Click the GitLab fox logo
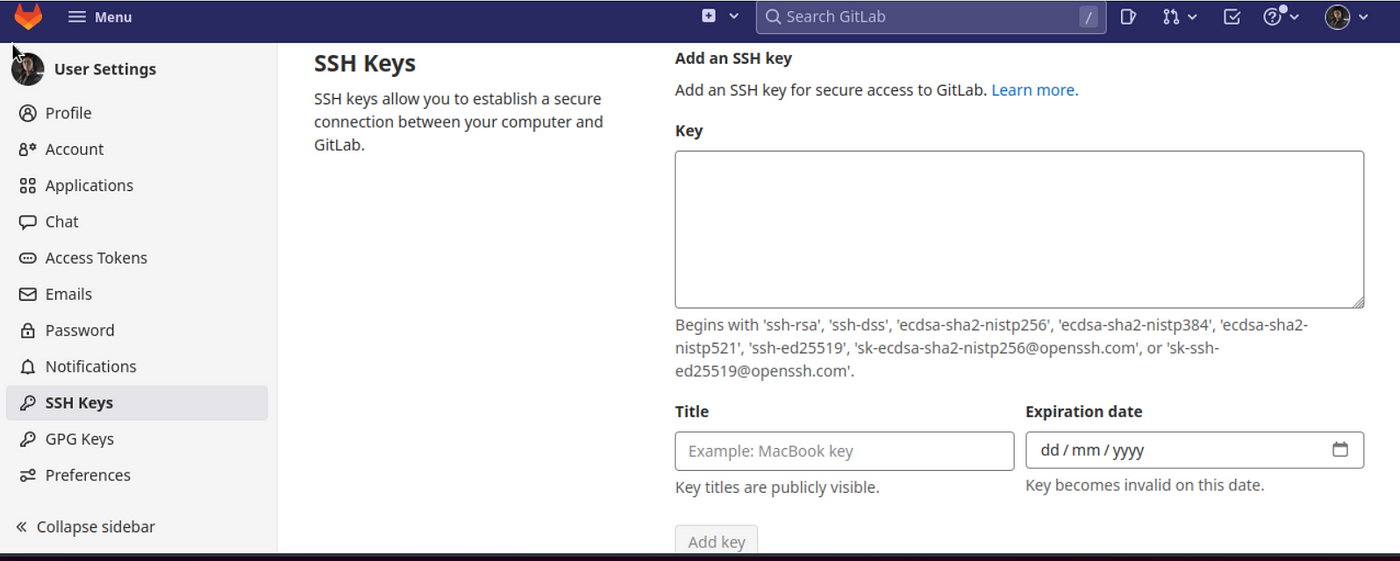 tap(28, 16)
